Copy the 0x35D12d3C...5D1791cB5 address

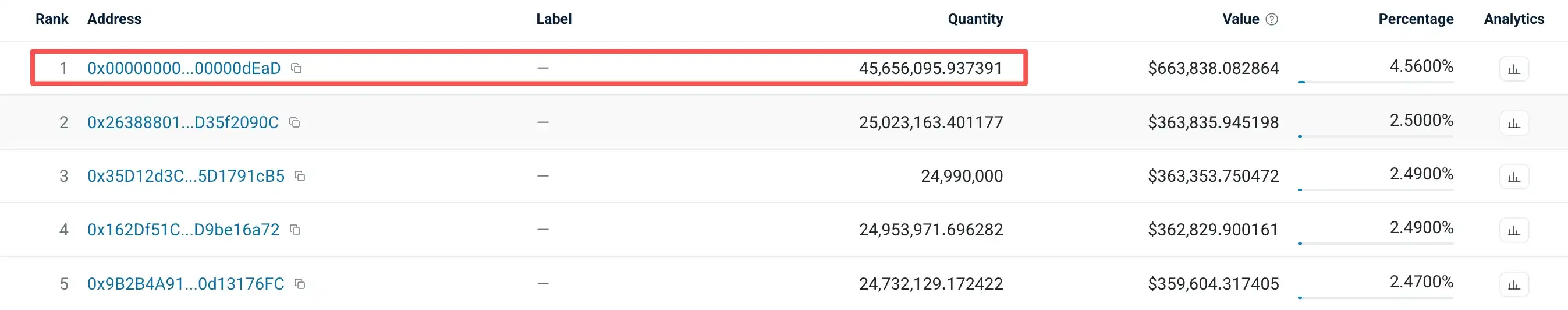point(300,176)
